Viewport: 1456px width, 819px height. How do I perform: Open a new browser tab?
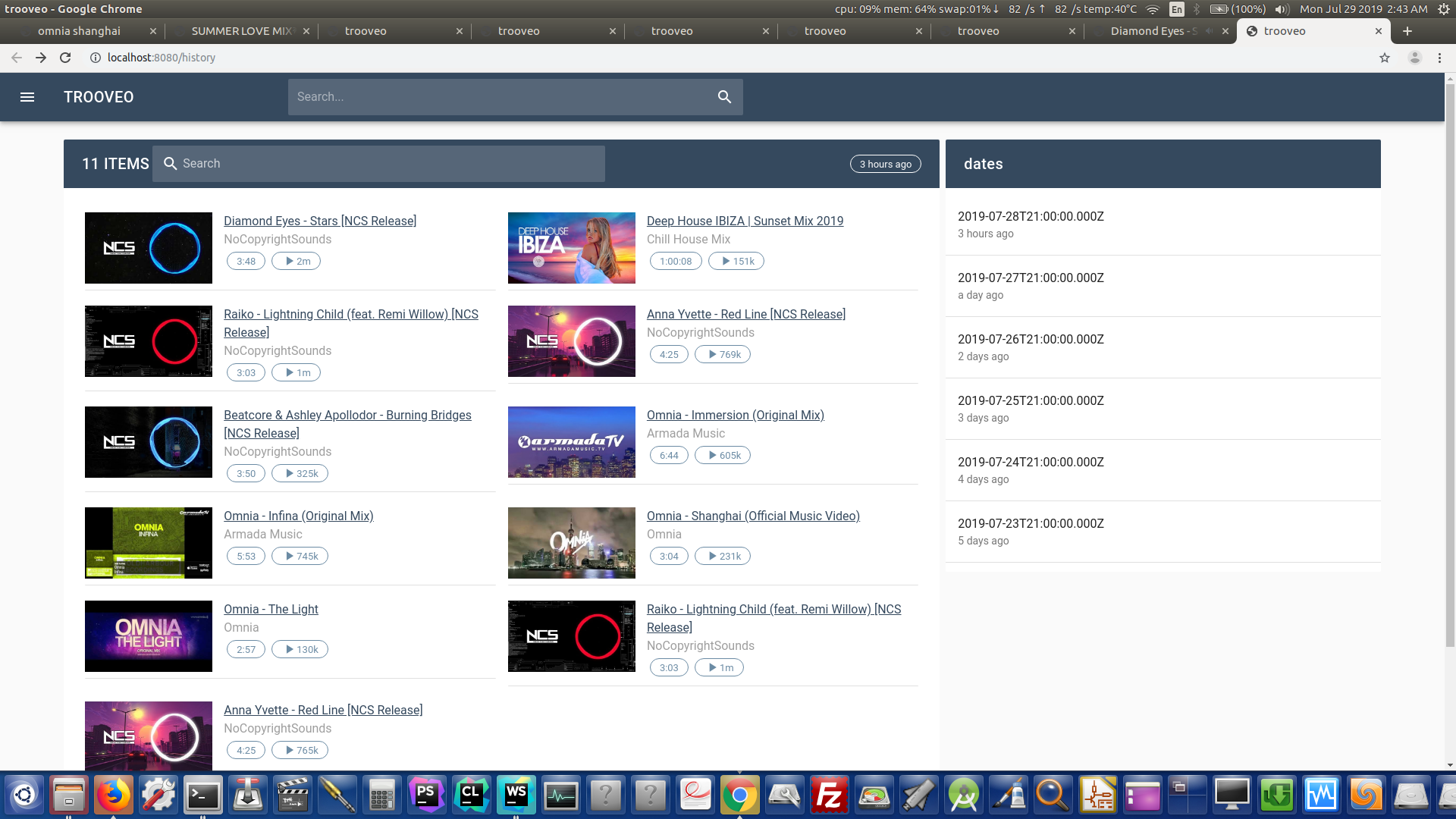click(x=1407, y=31)
